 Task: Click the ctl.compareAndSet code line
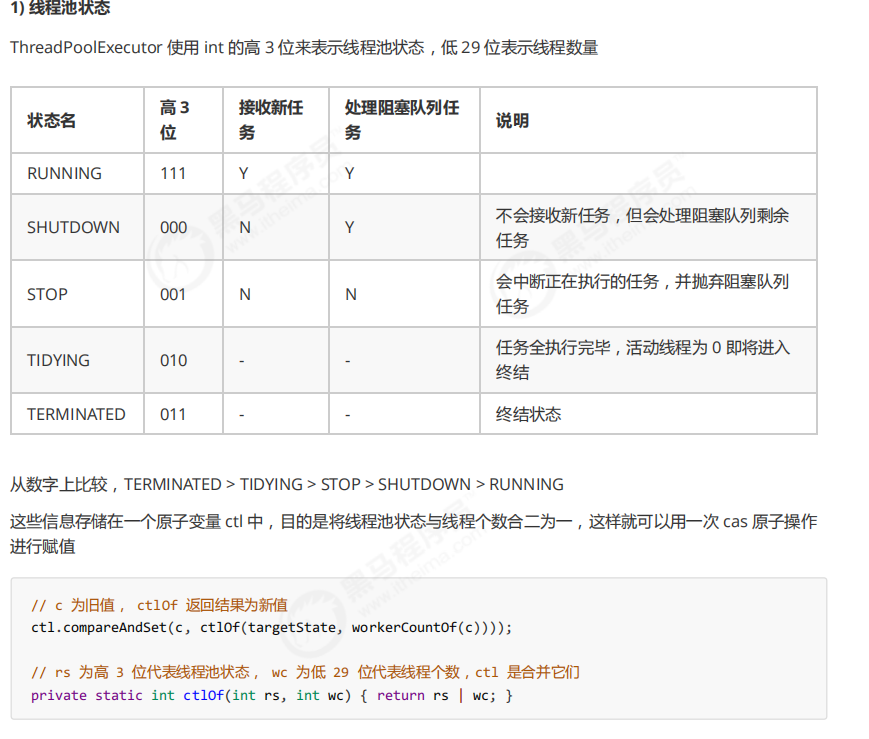coord(271,627)
